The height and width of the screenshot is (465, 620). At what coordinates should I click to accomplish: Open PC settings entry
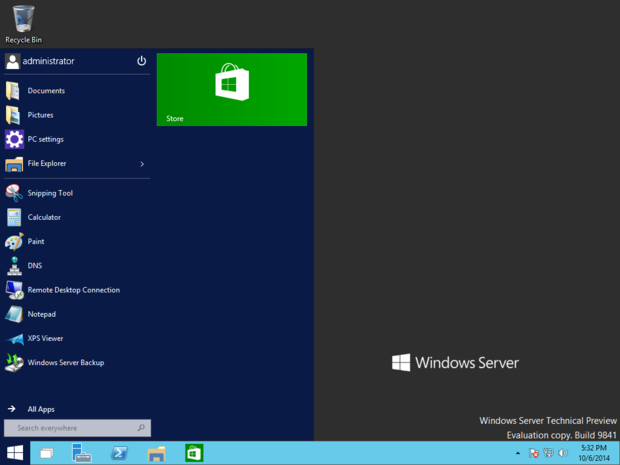(77, 139)
